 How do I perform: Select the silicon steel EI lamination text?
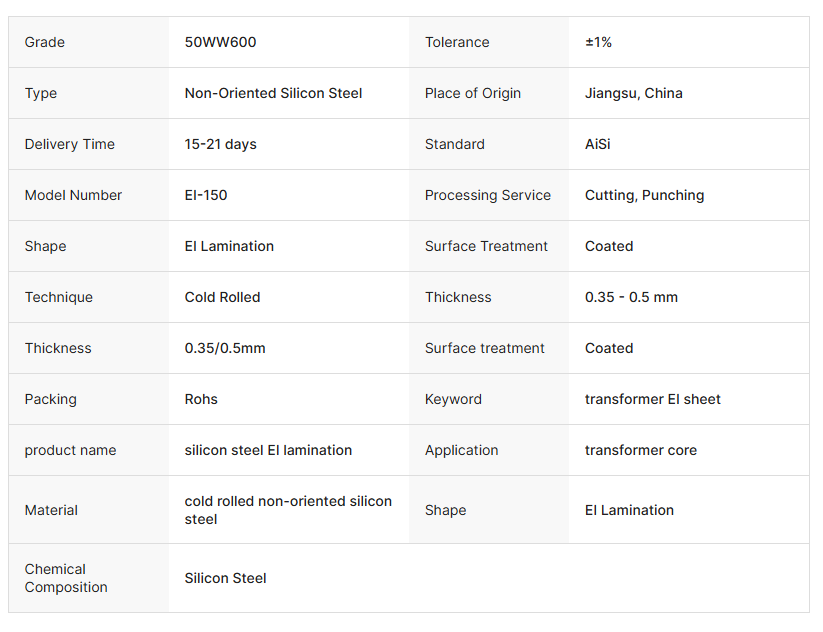[x=268, y=450]
